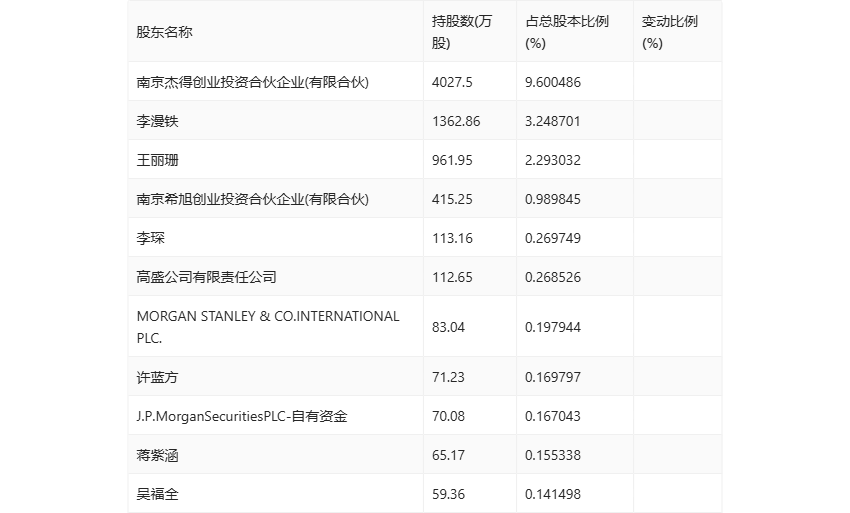Click the holding value 112.65
The height and width of the screenshot is (513, 850).
click(452, 277)
